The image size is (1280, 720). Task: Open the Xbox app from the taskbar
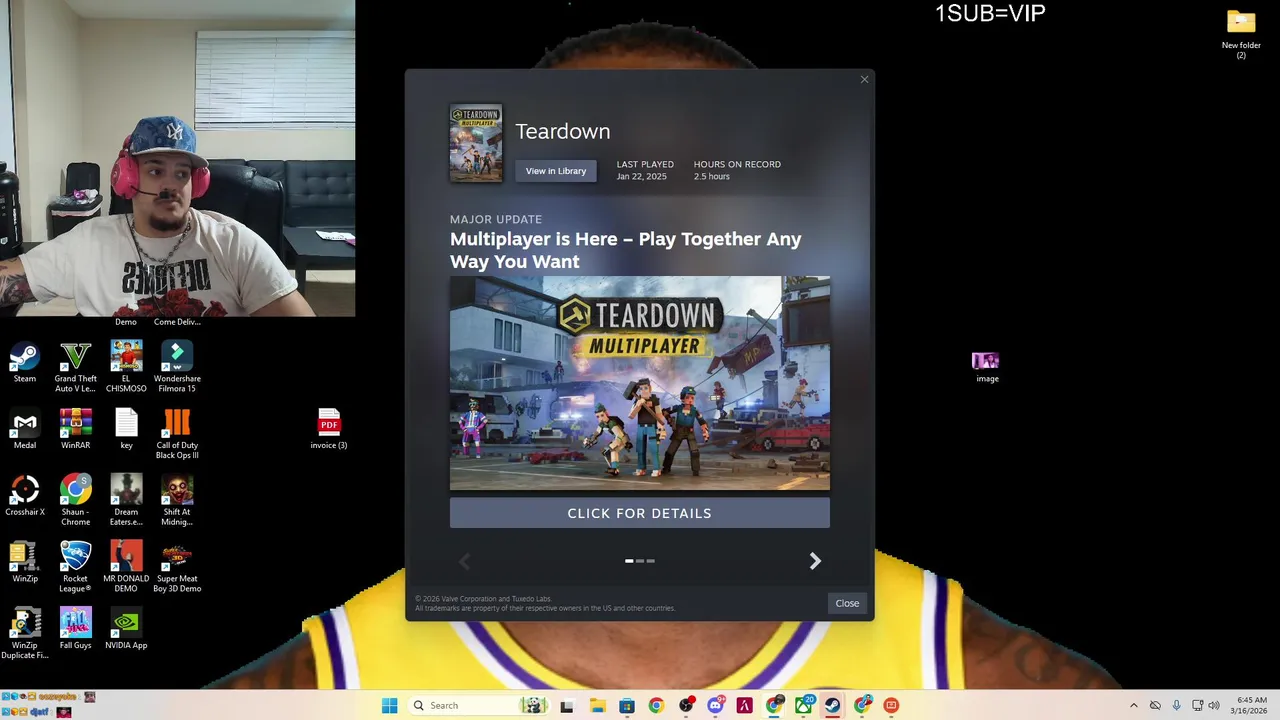[x=804, y=706]
